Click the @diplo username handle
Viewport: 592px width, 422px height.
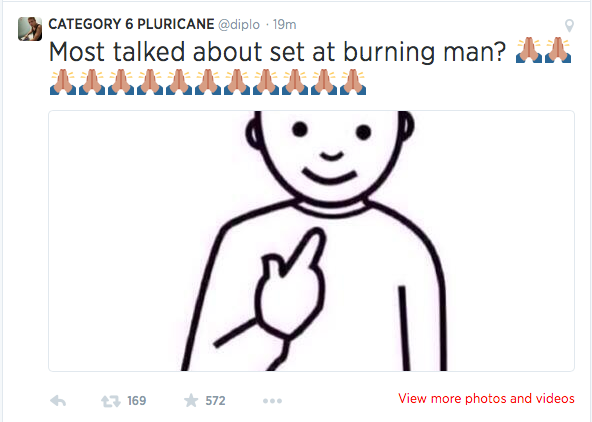point(239,25)
